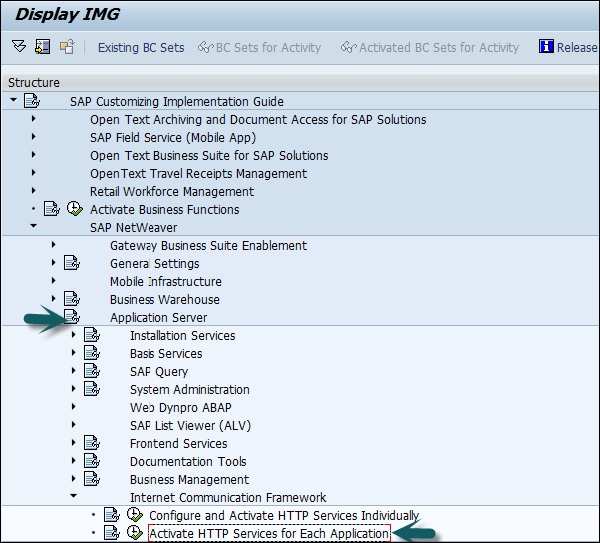This screenshot has height=543, width=600.
Task: Expand the Retail Workforce Management node
Action: 33,191
